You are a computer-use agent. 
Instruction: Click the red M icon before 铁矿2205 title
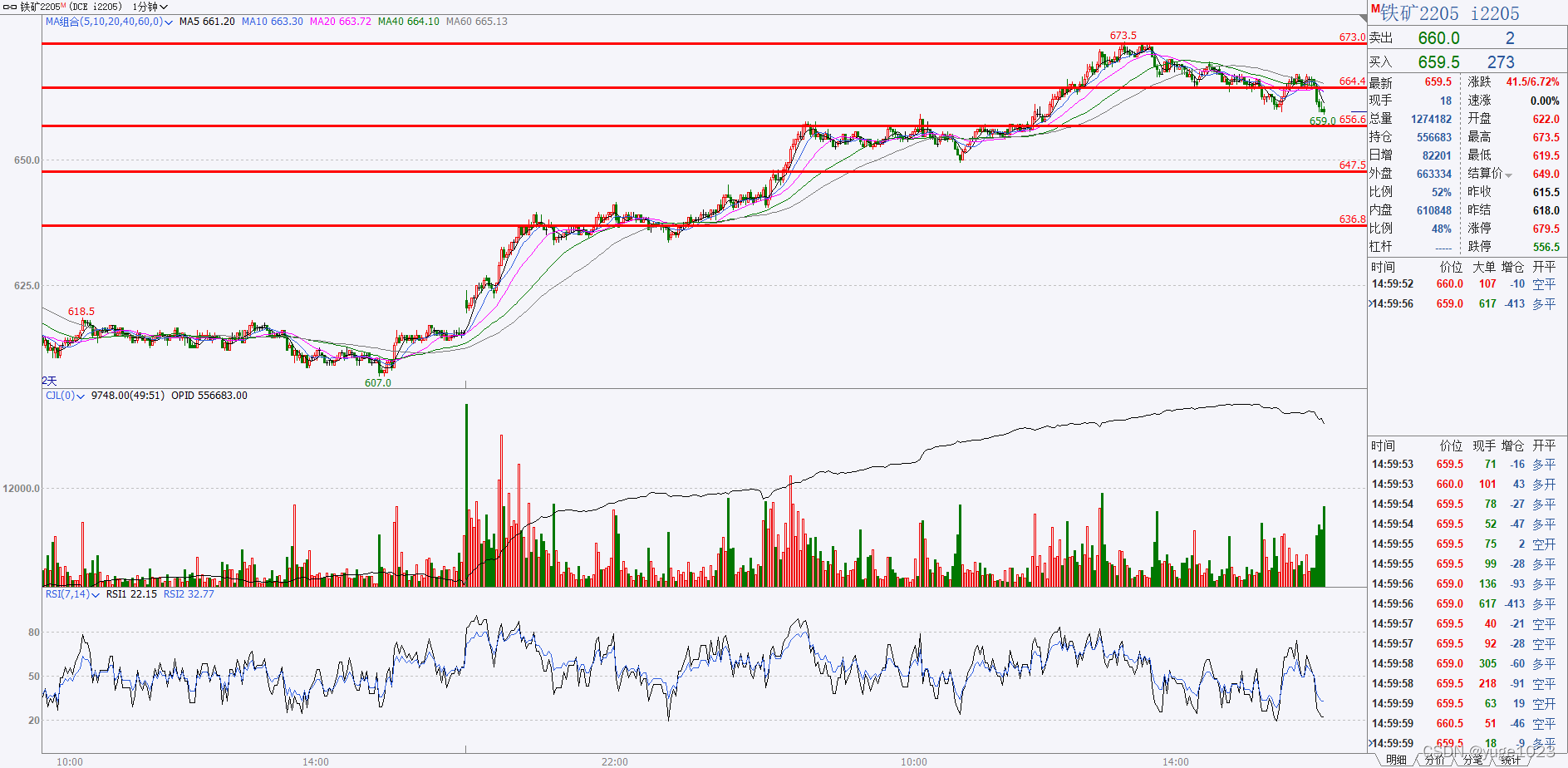click(x=1375, y=10)
